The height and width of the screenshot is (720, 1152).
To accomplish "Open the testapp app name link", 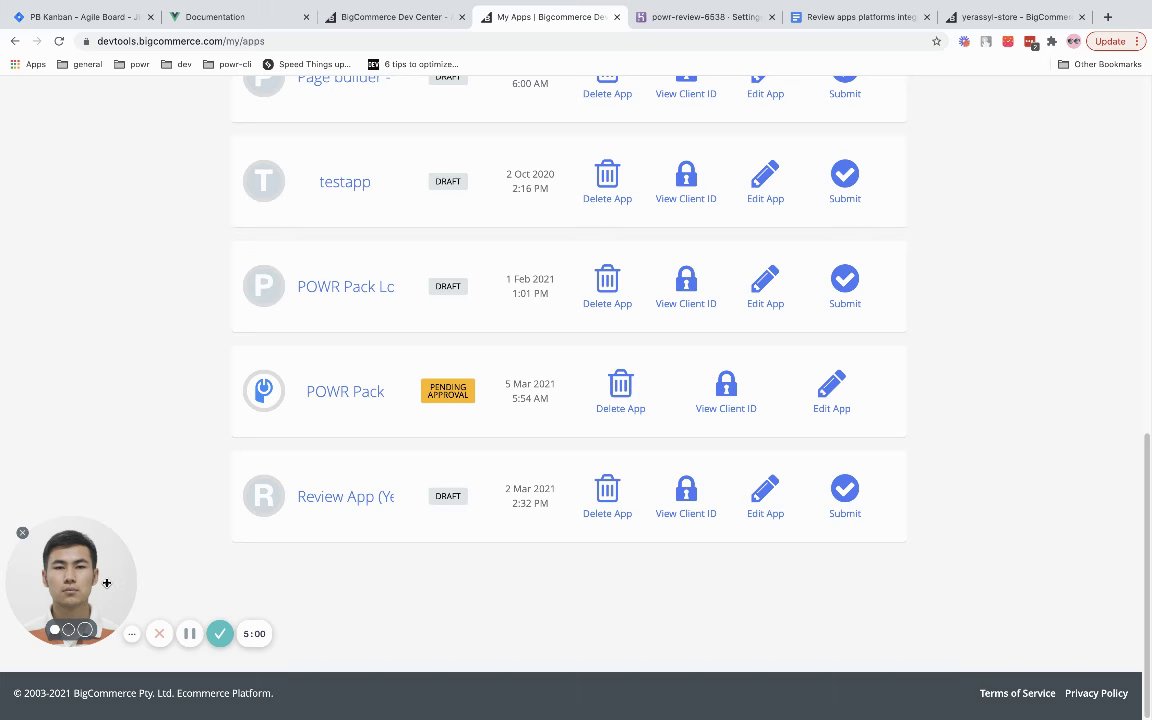I will 345,181.
